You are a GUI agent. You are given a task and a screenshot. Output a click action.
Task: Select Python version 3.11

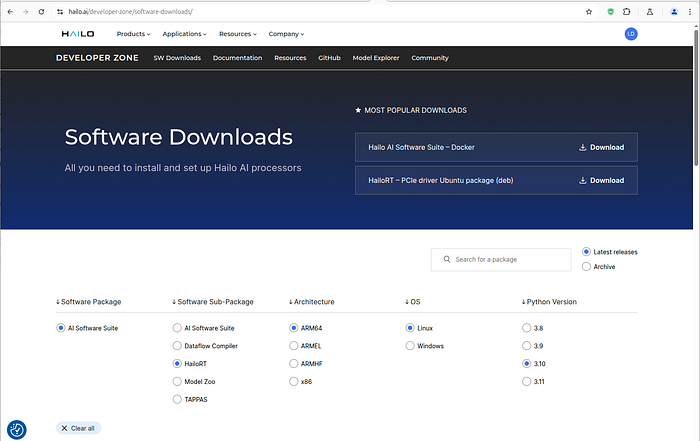(x=526, y=381)
